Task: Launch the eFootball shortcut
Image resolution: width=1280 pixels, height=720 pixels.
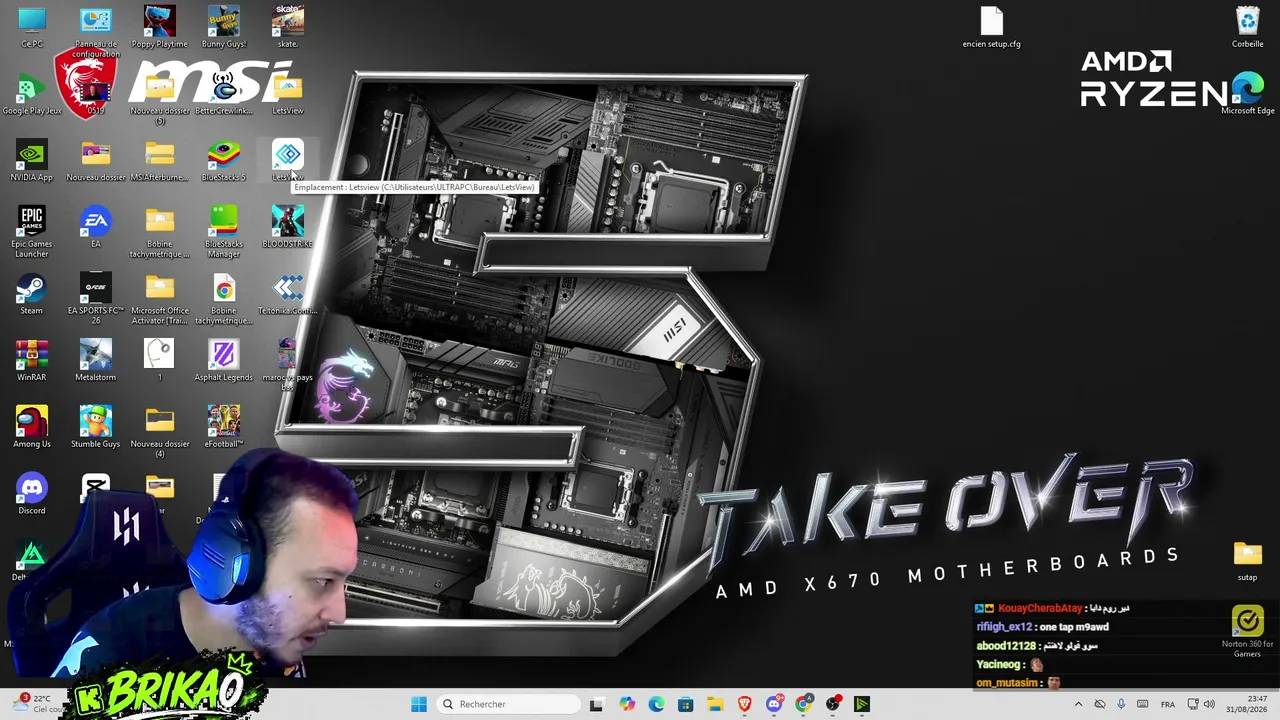Action: [224, 427]
